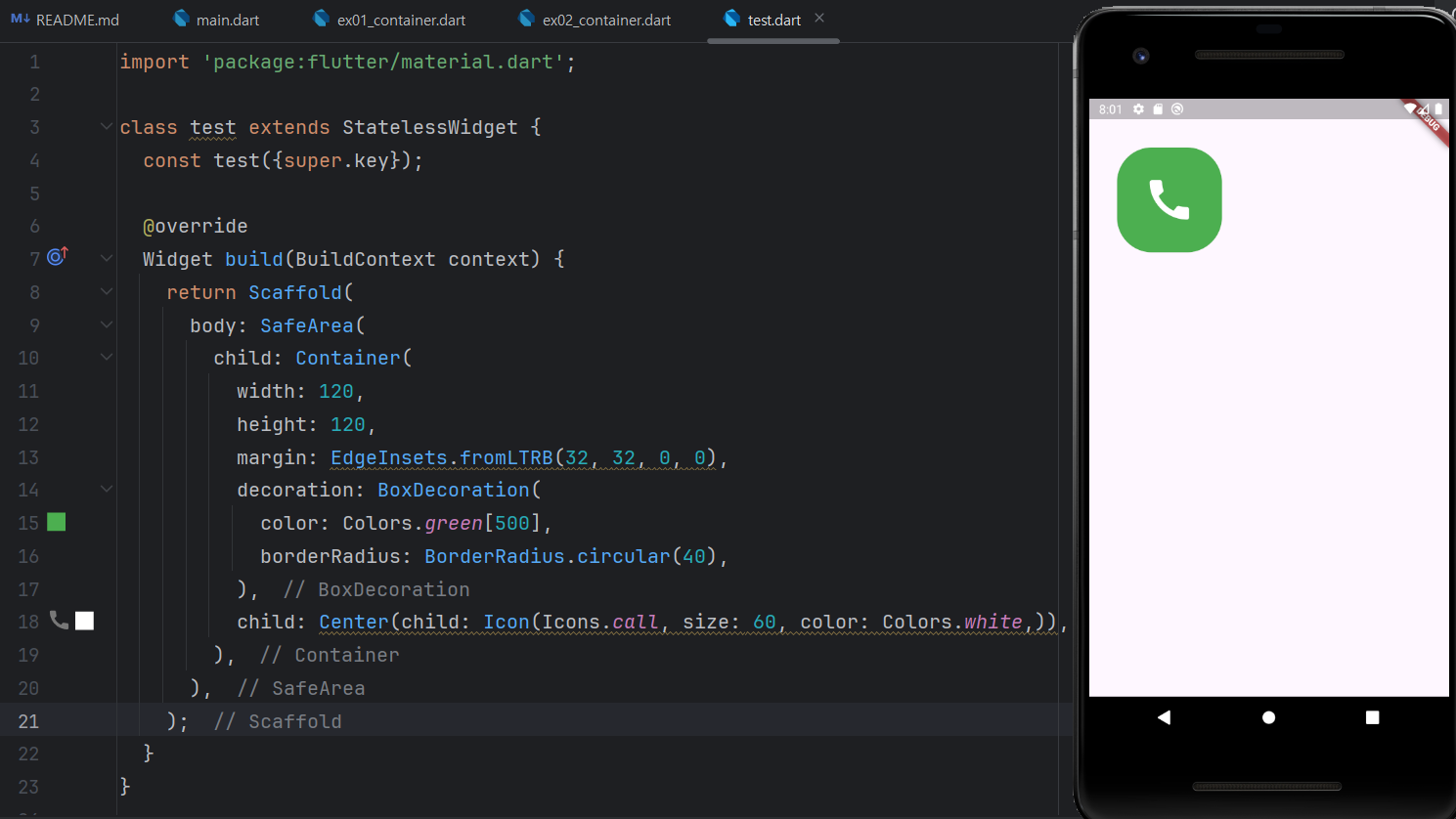Close the test.dart tab
The image size is (1456, 819).
click(819, 19)
